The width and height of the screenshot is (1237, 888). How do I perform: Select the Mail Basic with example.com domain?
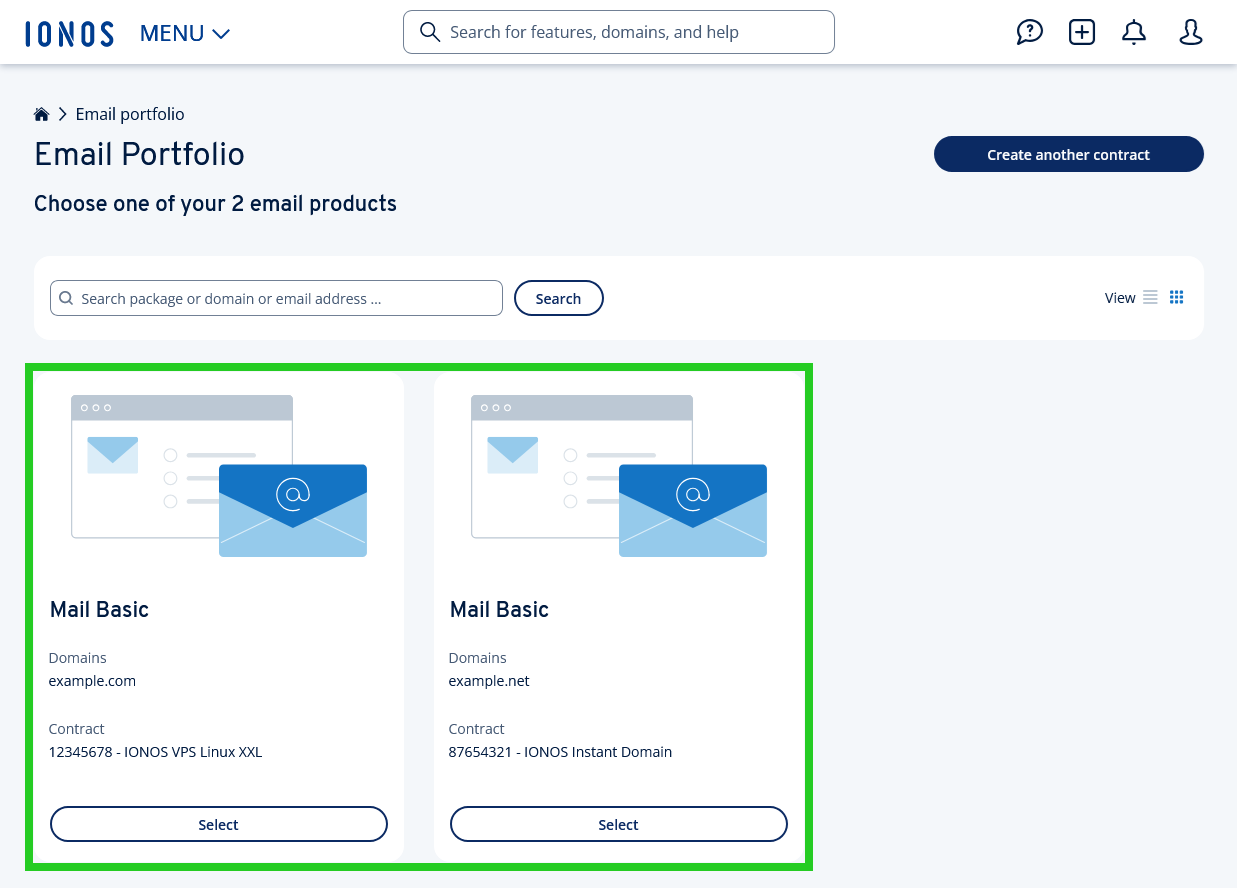point(218,824)
